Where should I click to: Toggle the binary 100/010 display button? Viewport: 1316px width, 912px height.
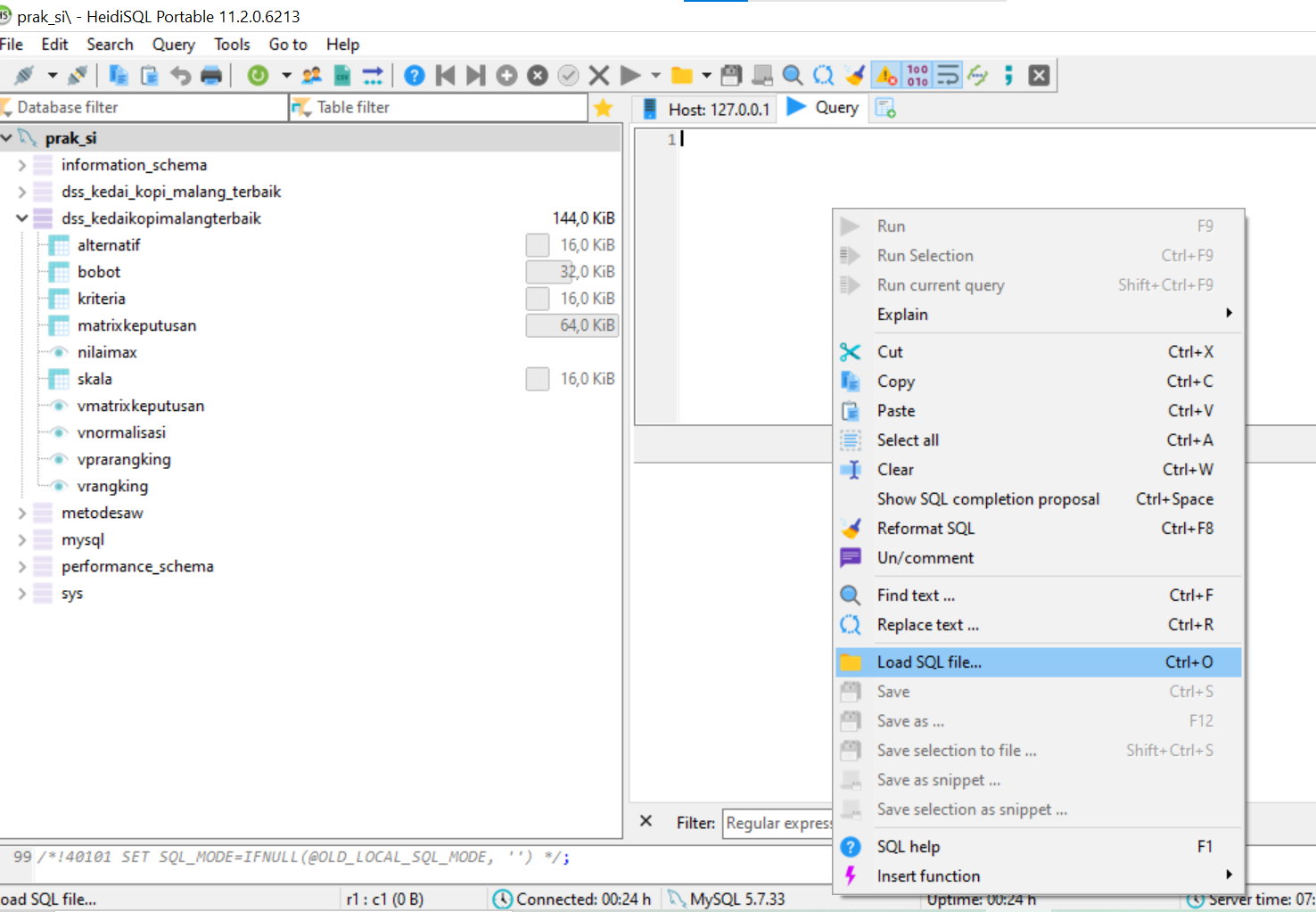[x=917, y=76]
